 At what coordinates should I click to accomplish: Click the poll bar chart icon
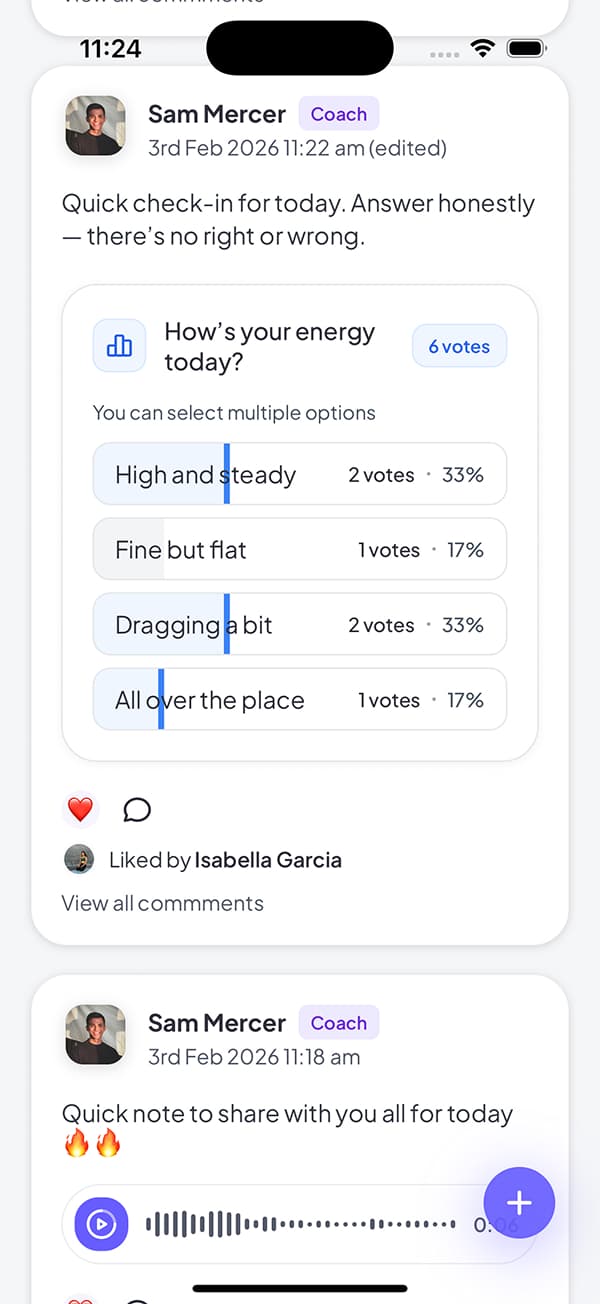pos(119,344)
